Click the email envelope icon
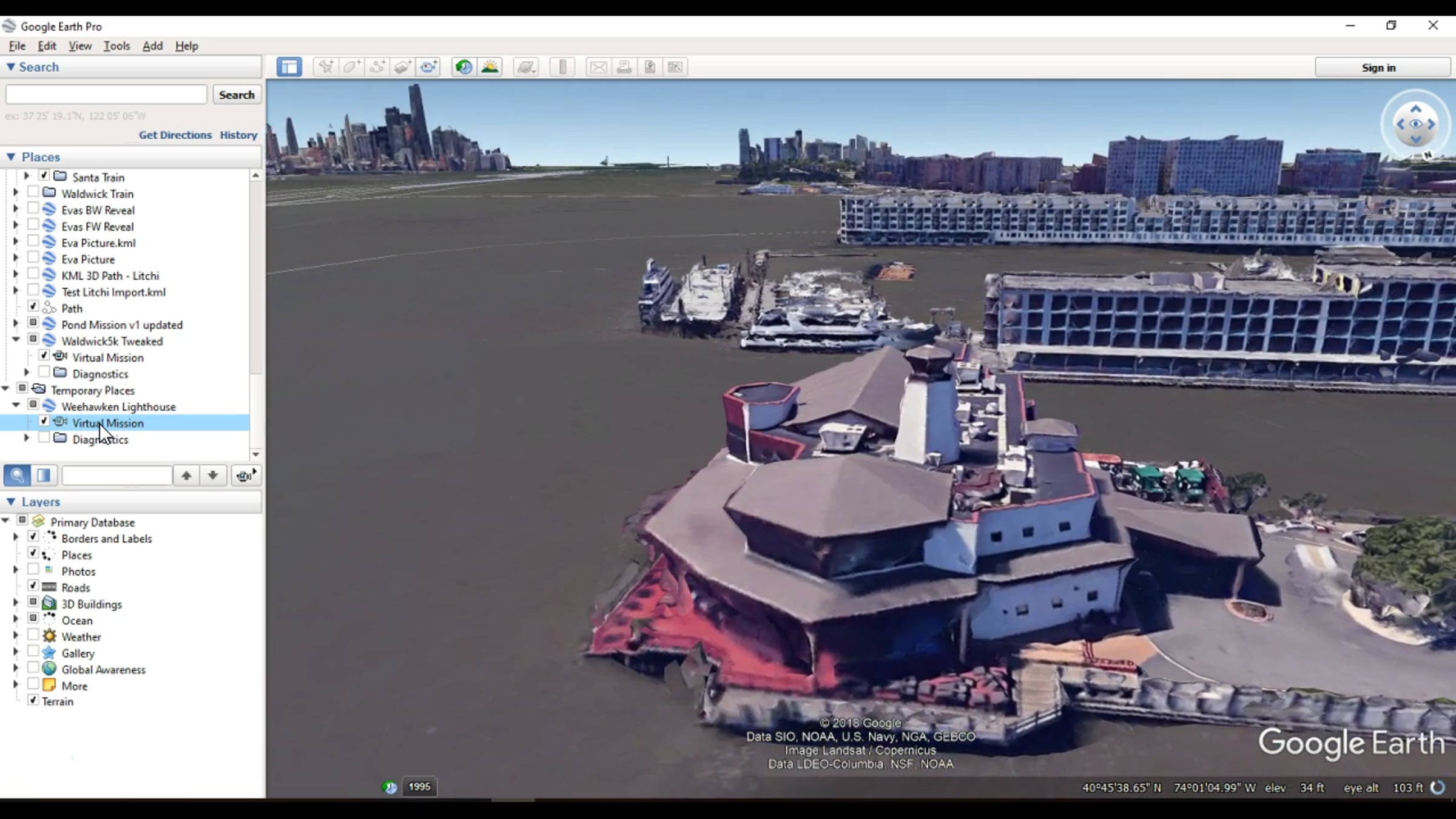The width and height of the screenshot is (1456, 819). click(x=598, y=67)
